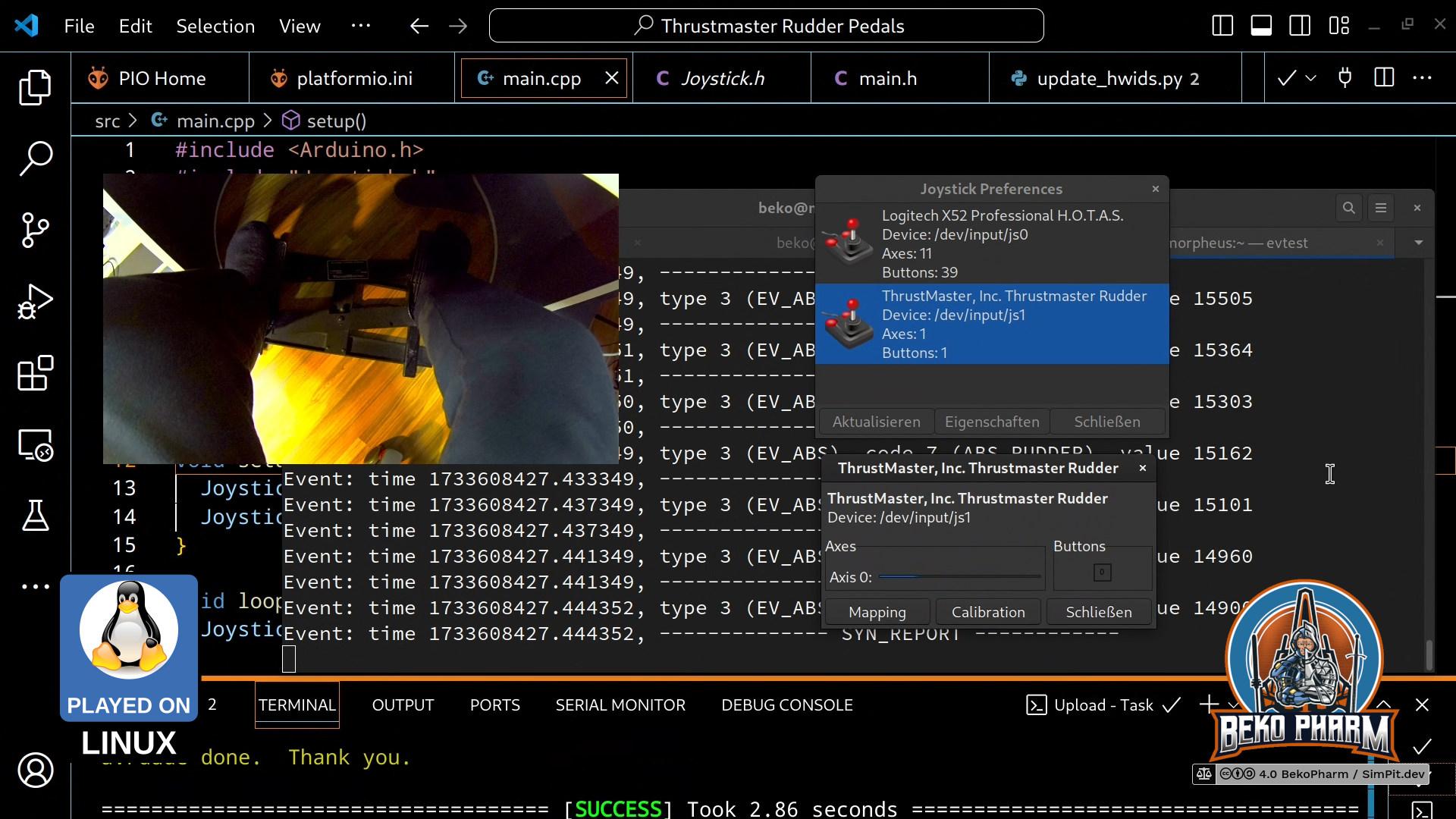Toggle bottom panel layout icon
The height and width of the screenshot is (819, 1456).
click(x=1261, y=26)
